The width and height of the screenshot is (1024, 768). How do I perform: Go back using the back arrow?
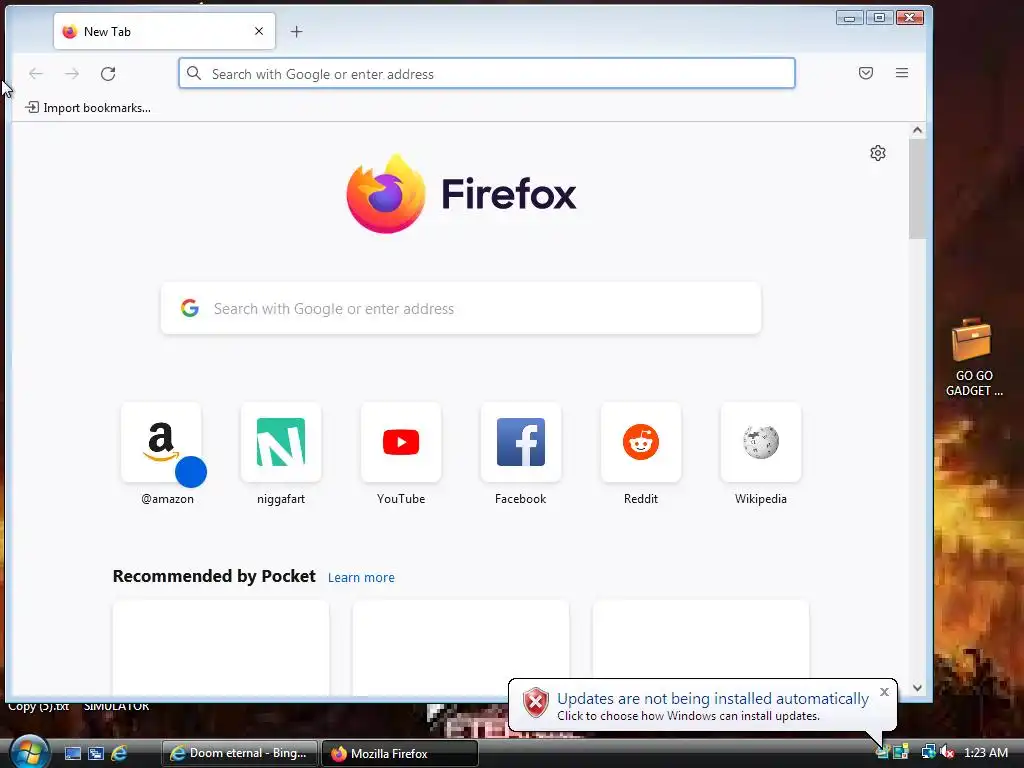(x=36, y=74)
